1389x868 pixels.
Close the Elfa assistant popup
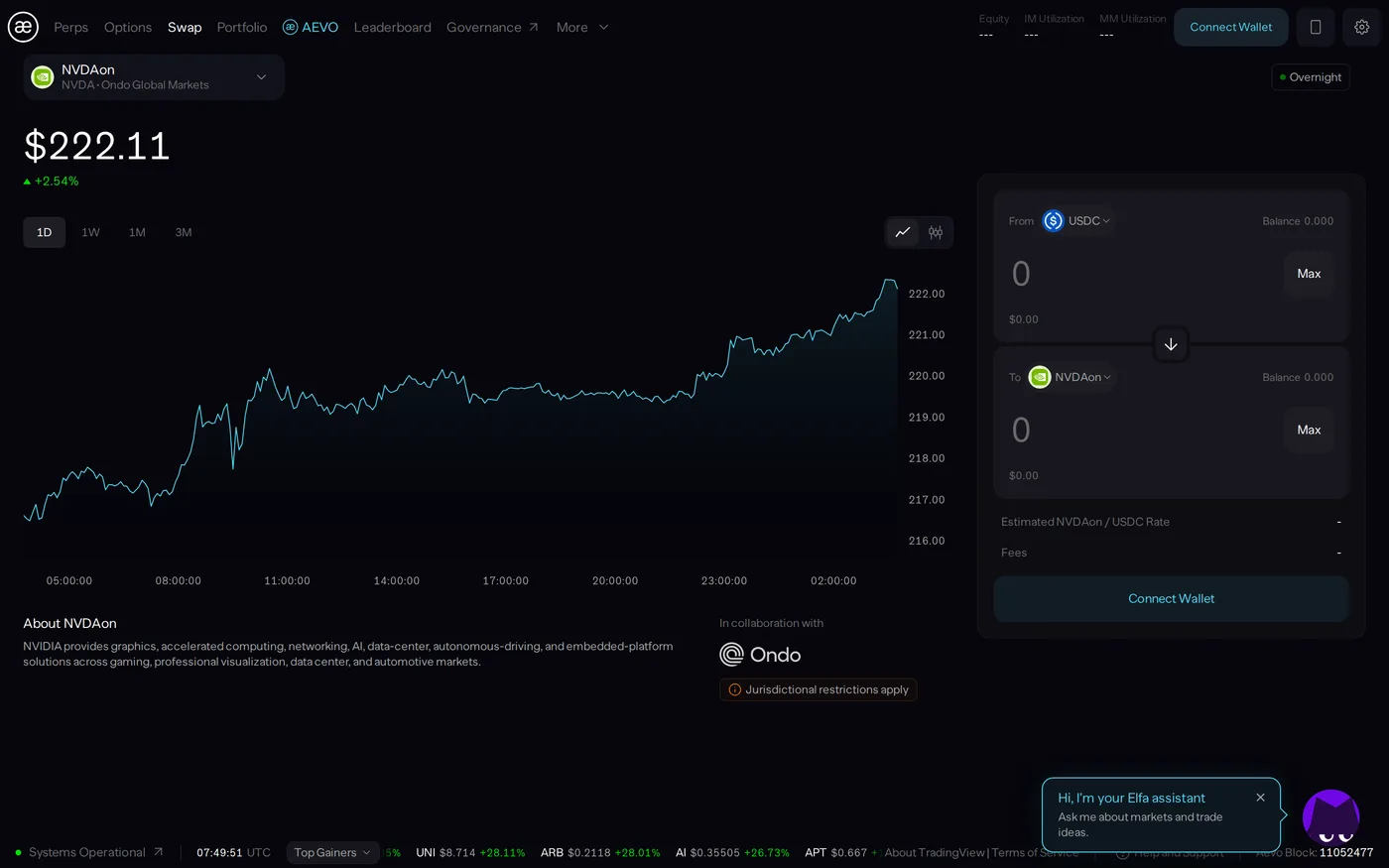(1260, 798)
